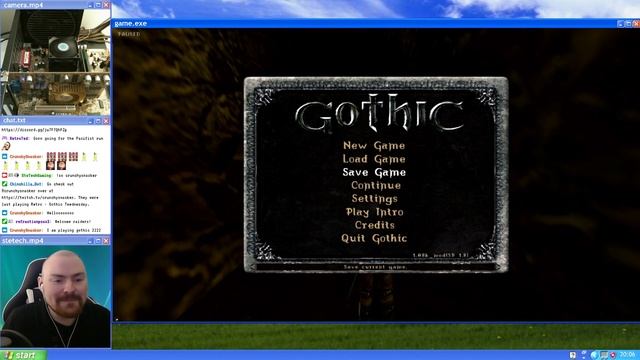Image resolution: width=640 pixels, height=360 pixels.
Task: Click the 'Welcome raiders!' chat message
Action: 73,222
